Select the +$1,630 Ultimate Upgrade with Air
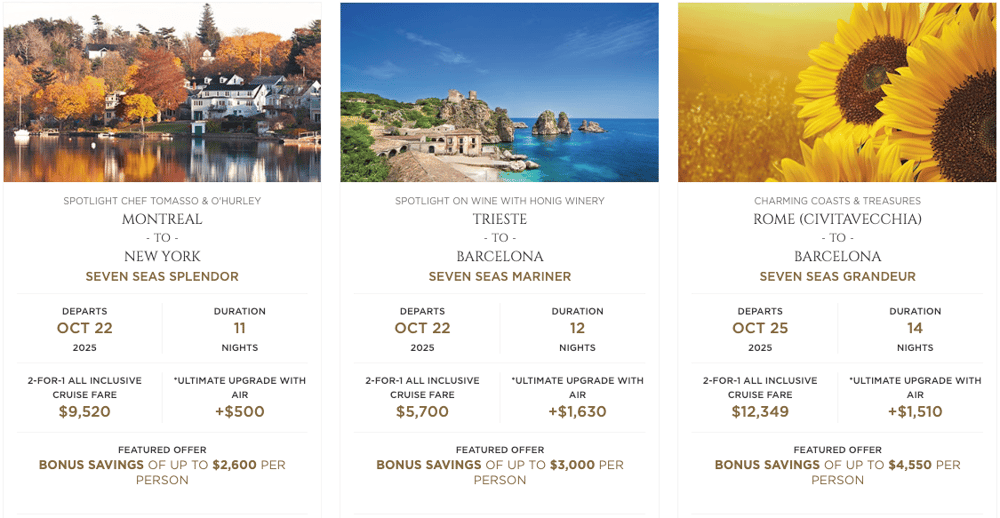The width and height of the screenshot is (1000, 518). click(577, 411)
